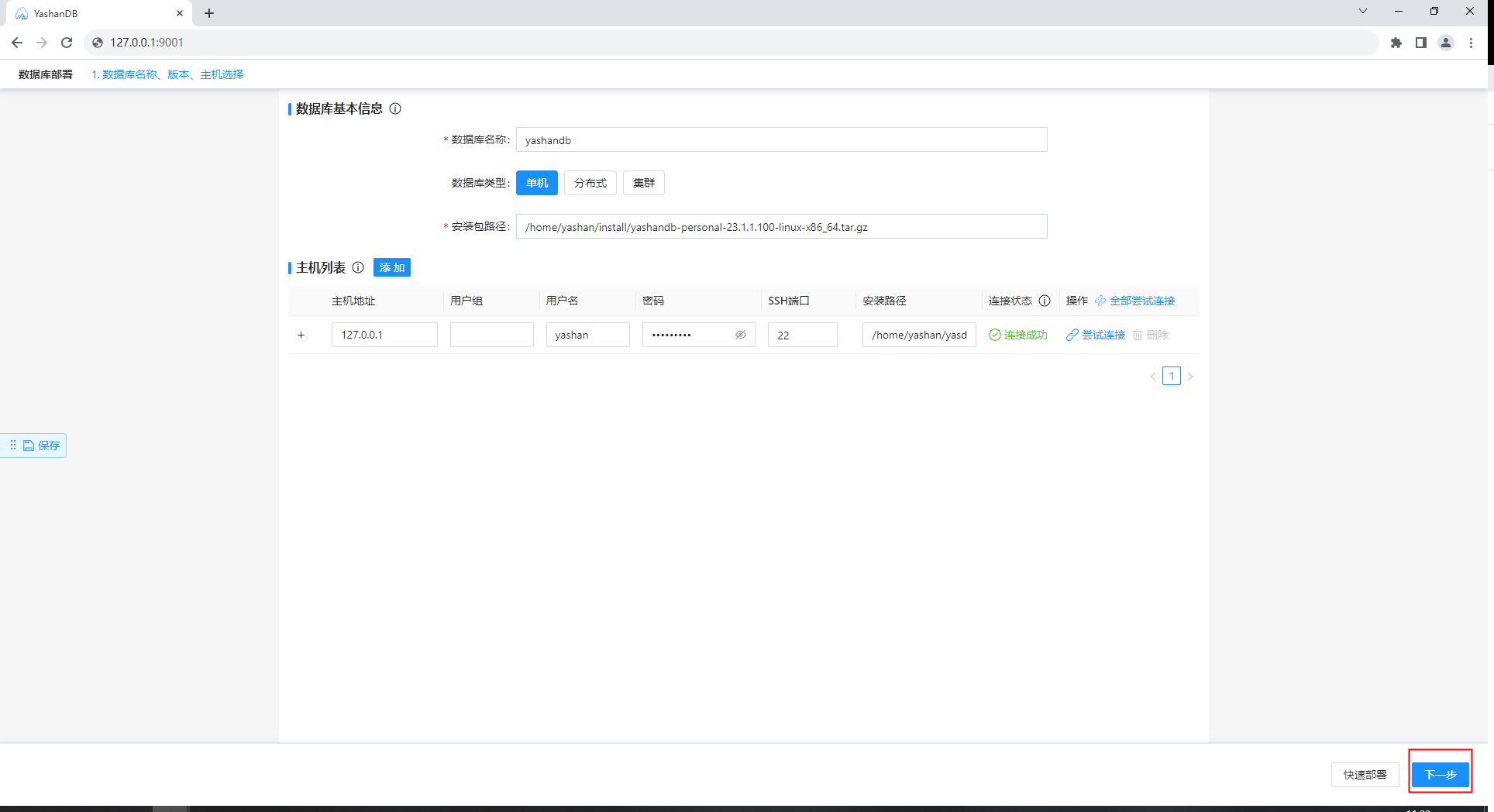Click the 主机地址 field with 127.0.0.1
Viewport: 1494px width, 812px height.
point(384,335)
